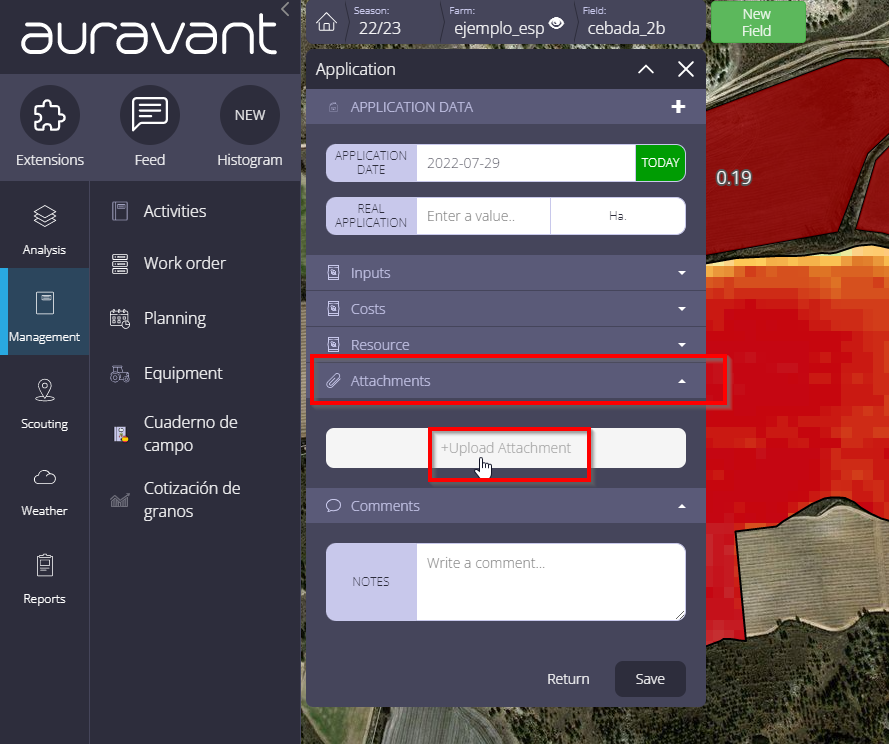
Task: Open the Ha. unit dropdown
Action: coord(618,216)
